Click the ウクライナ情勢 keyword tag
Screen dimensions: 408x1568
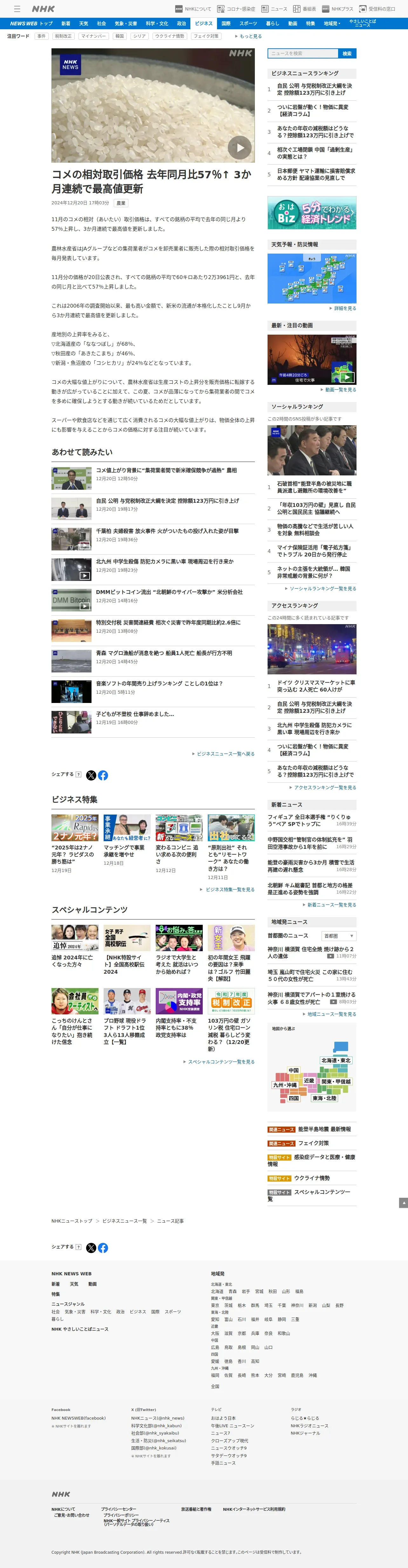pyautogui.click(x=169, y=37)
